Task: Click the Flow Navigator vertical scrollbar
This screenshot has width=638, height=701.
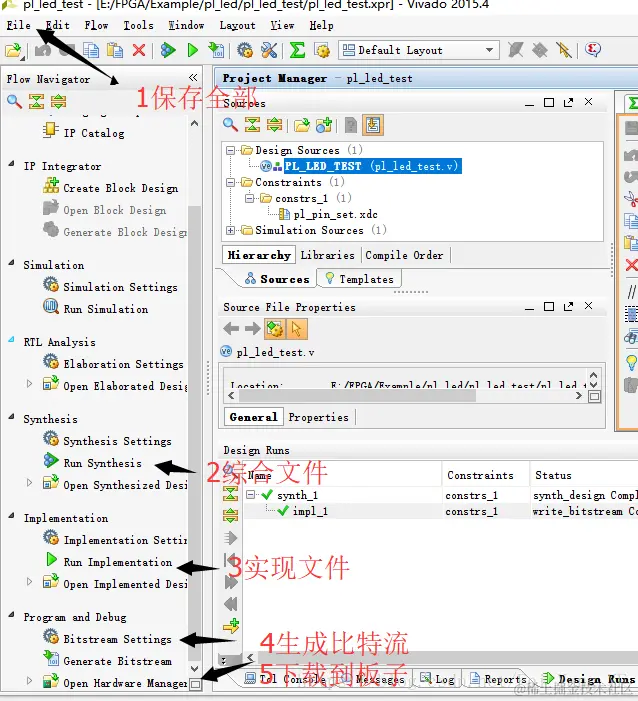Action: (194, 431)
